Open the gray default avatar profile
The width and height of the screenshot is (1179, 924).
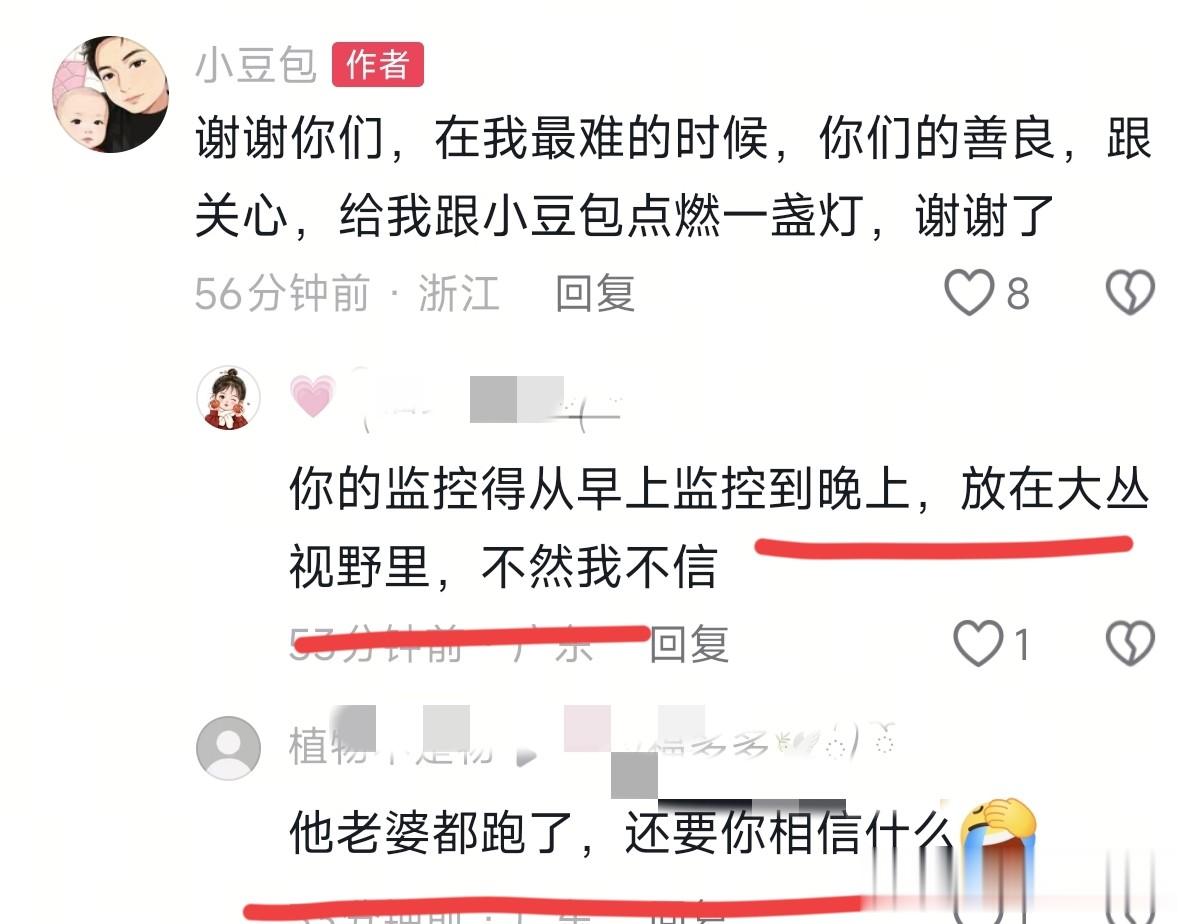pos(229,748)
